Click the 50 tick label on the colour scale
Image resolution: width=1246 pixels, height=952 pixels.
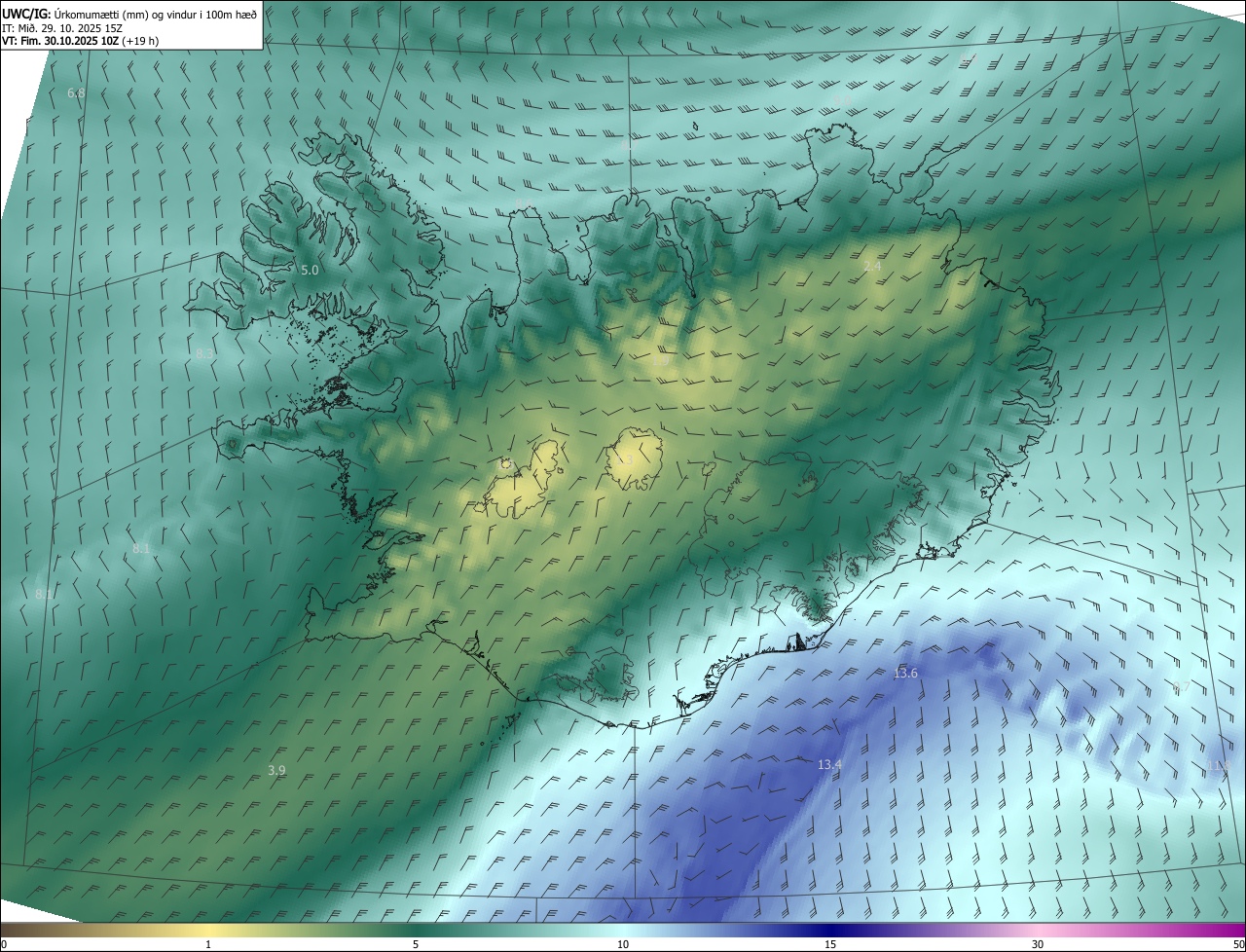(1238, 945)
